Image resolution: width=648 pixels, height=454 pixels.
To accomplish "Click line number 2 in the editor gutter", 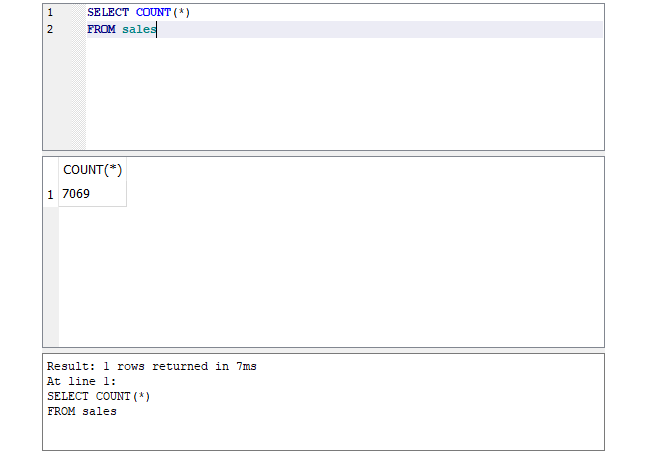I will tap(50, 30).
